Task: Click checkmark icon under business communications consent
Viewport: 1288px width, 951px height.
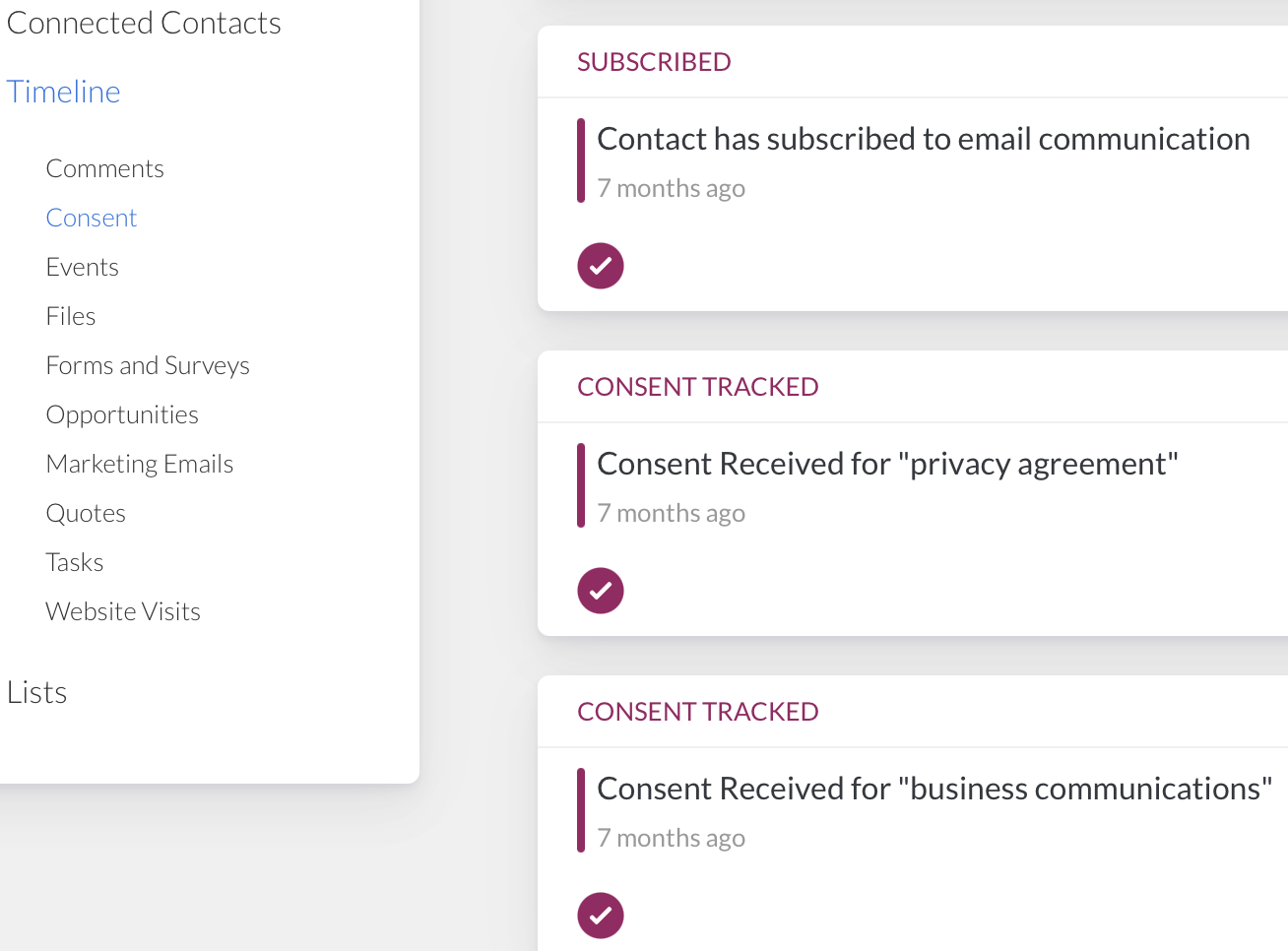Action: coord(601,916)
